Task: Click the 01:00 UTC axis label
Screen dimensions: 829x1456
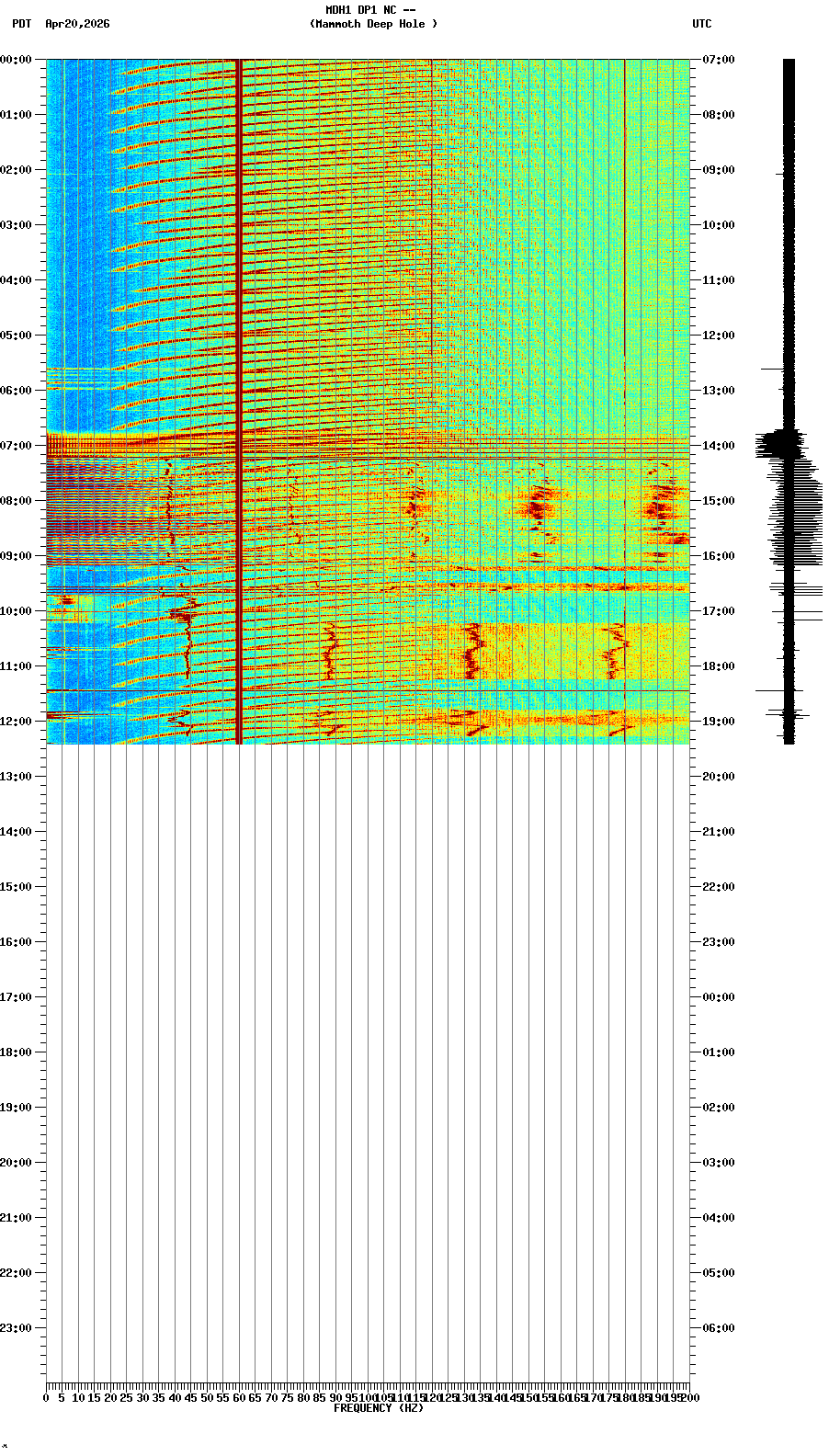Action: [719, 1052]
